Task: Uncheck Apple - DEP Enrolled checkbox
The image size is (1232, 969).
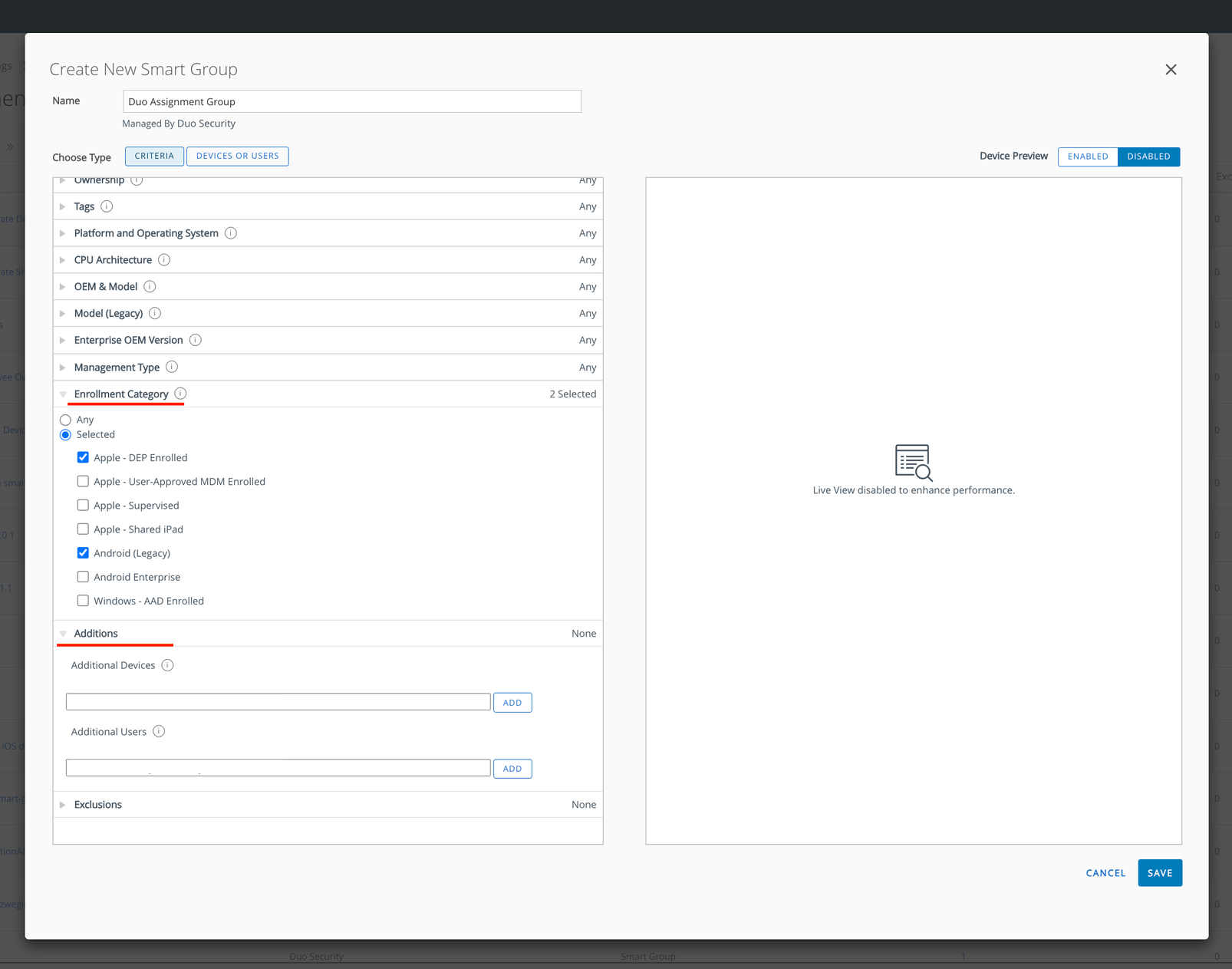Action: pyautogui.click(x=83, y=457)
